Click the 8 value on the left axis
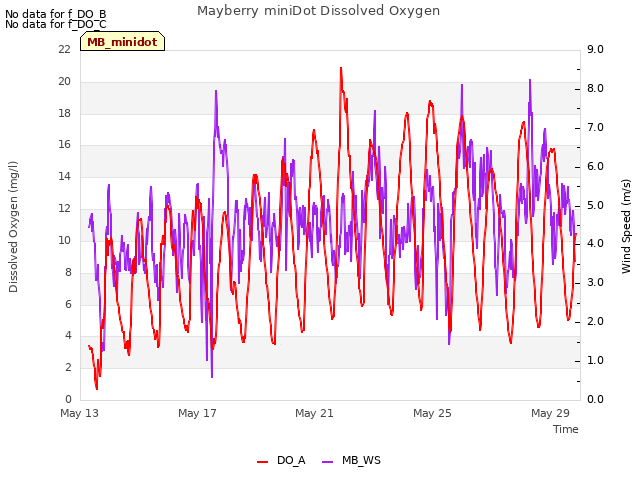 (x=68, y=272)
